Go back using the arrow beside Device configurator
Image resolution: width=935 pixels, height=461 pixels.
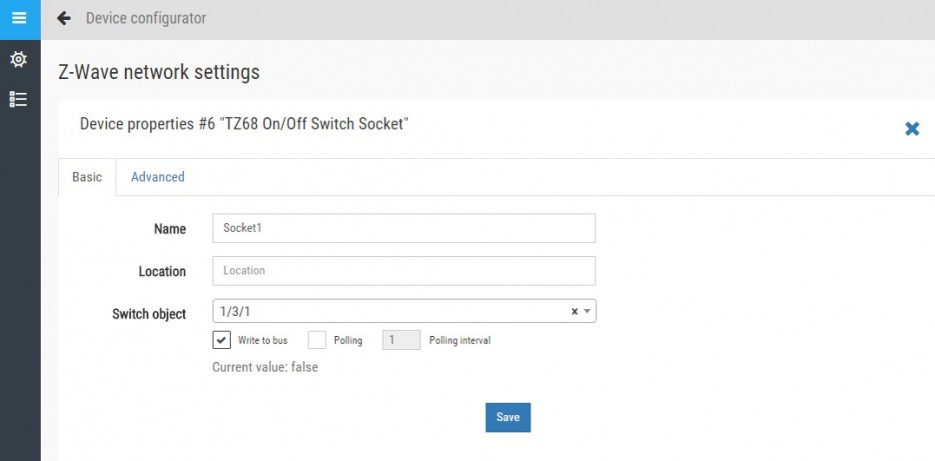click(x=64, y=18)
